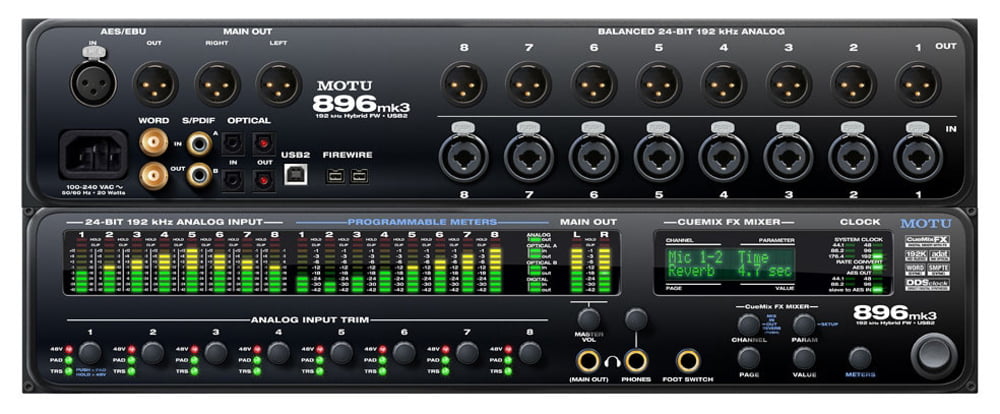Click the AC power inlet socket
1000x414 pixels.
point(94,155)
